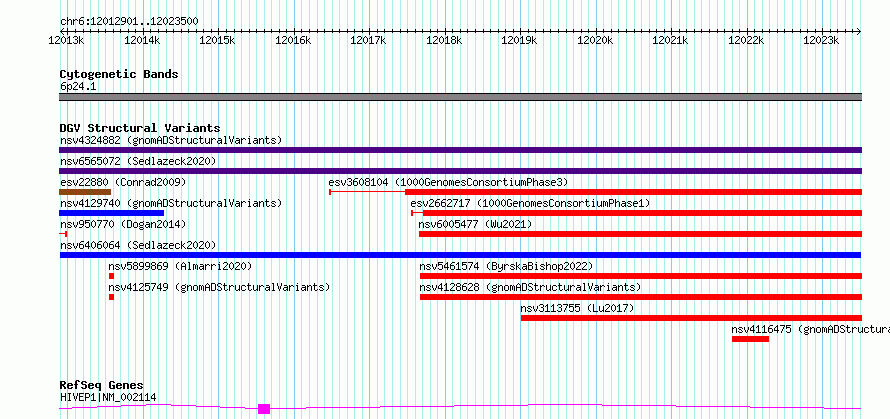Screen dimensions: 890x419
Task: Select the short red nsv4116475 variant bar
Action: [x=750, y=339]
